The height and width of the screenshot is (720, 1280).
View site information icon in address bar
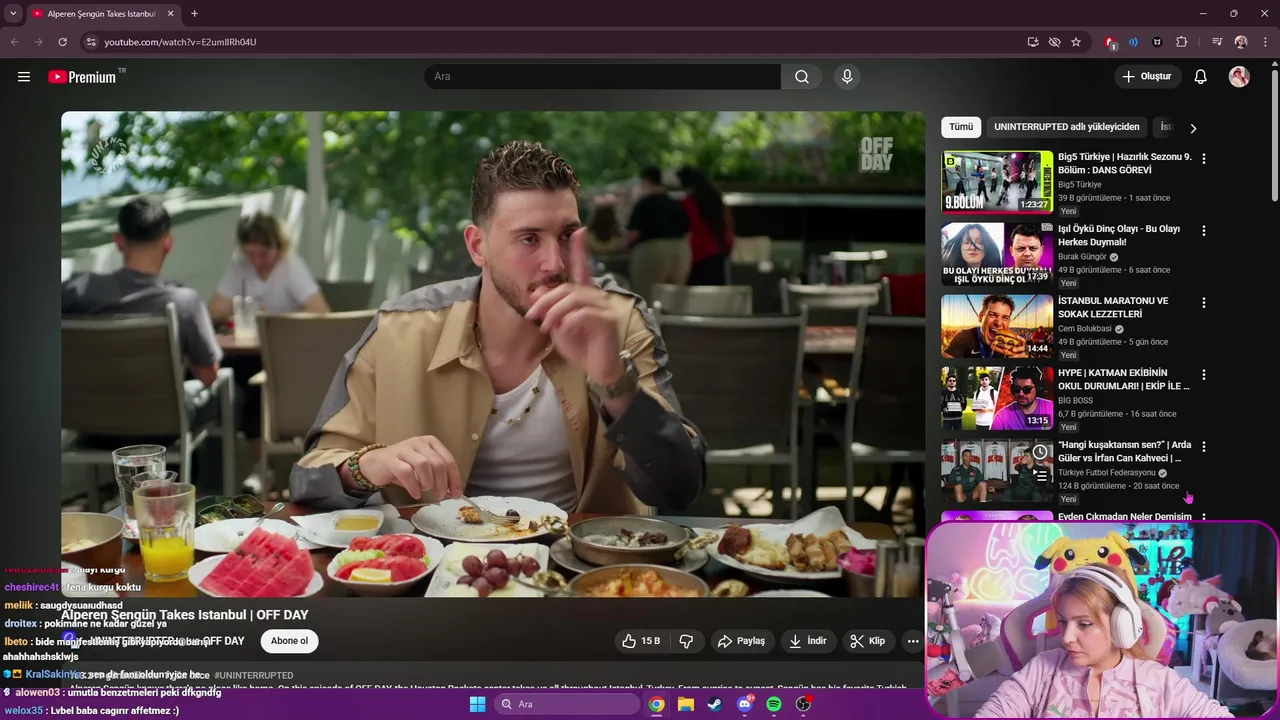point(90,42)
